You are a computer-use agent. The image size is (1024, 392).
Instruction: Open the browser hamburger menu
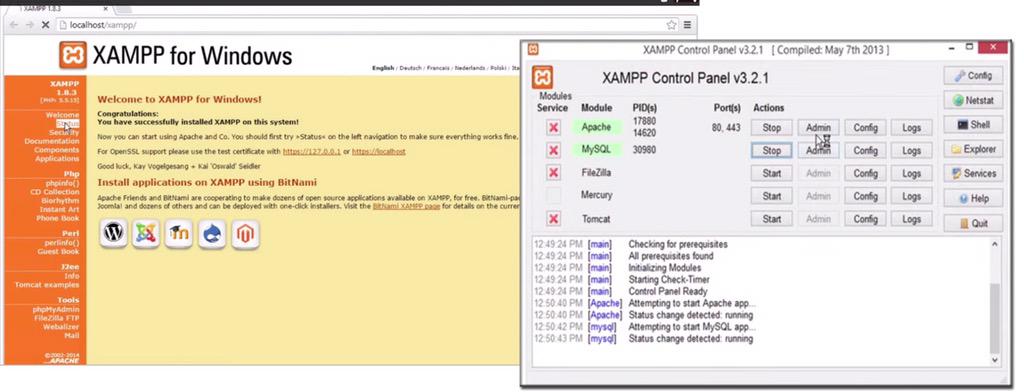click(x=687, y=25)
